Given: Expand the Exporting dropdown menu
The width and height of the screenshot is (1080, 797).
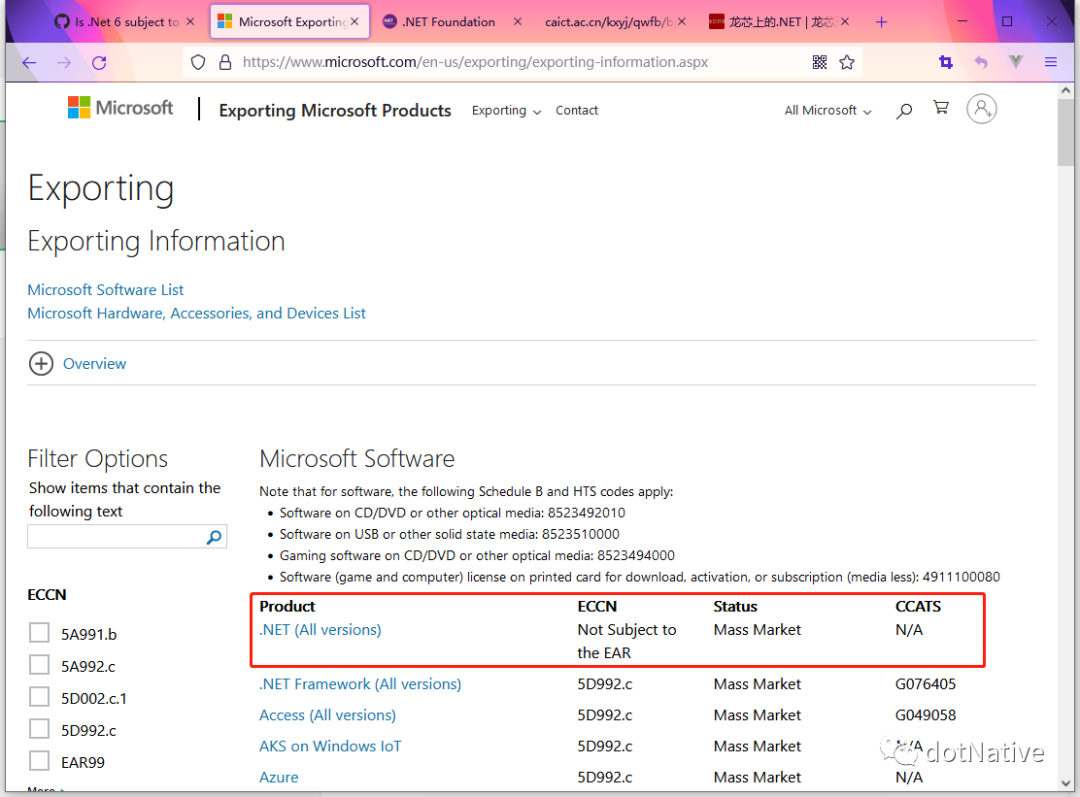Looking at the screenshot, I should pyautogui.click(x=506, y=110).
